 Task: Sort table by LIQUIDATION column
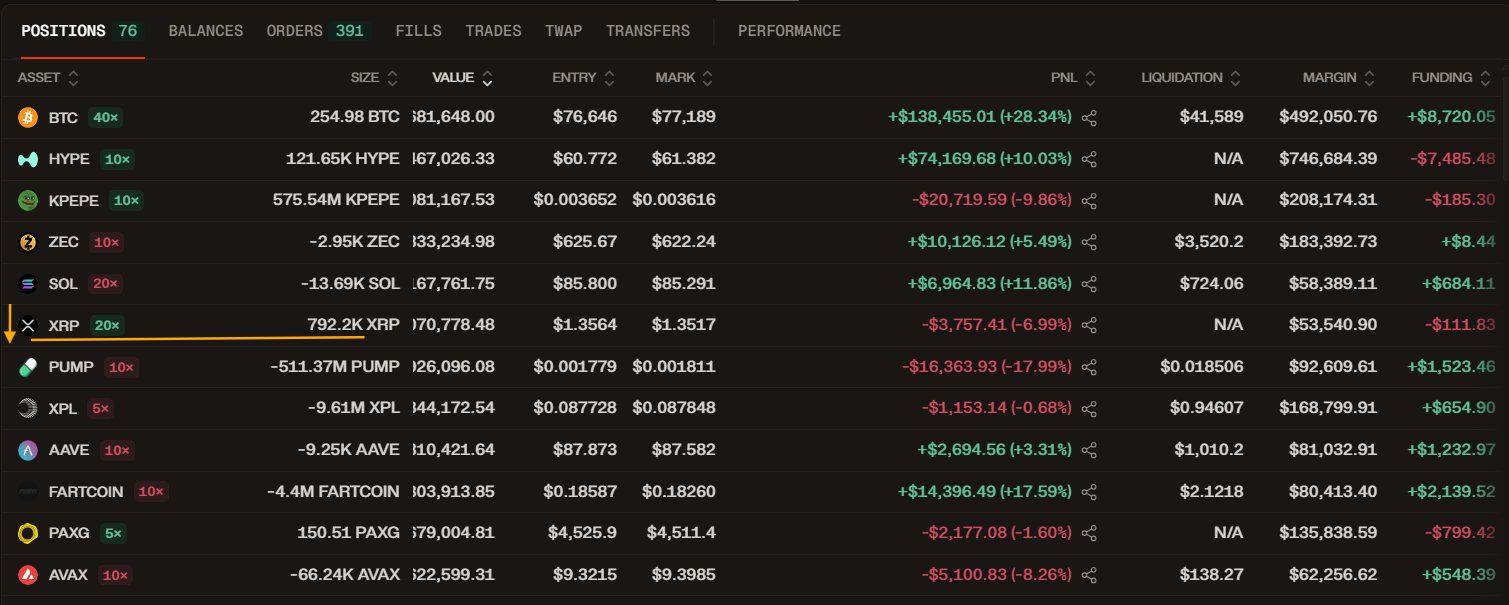[1192, 78]
